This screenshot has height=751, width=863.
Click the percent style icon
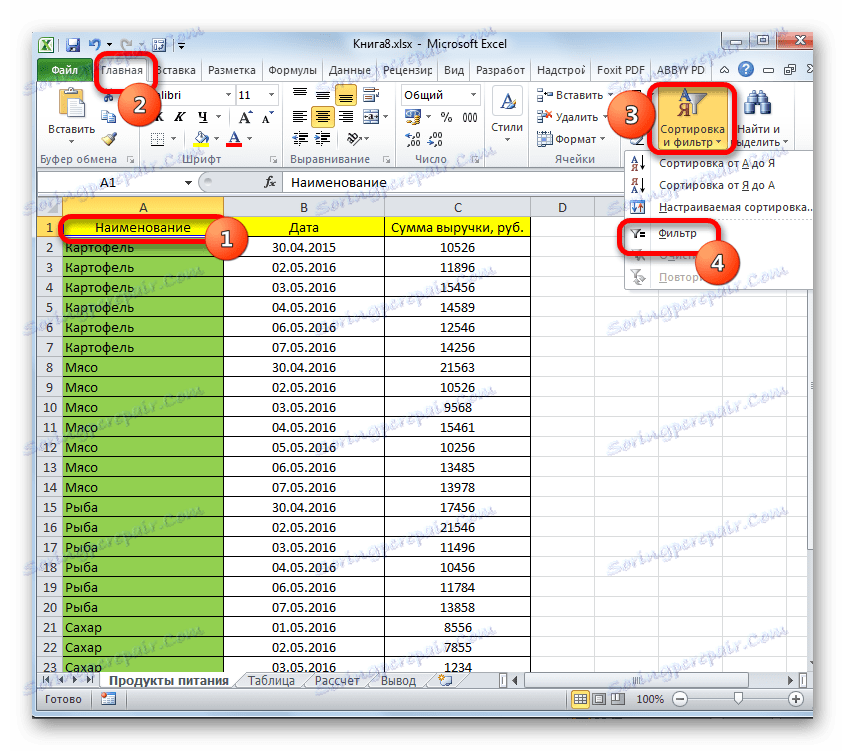446,117
